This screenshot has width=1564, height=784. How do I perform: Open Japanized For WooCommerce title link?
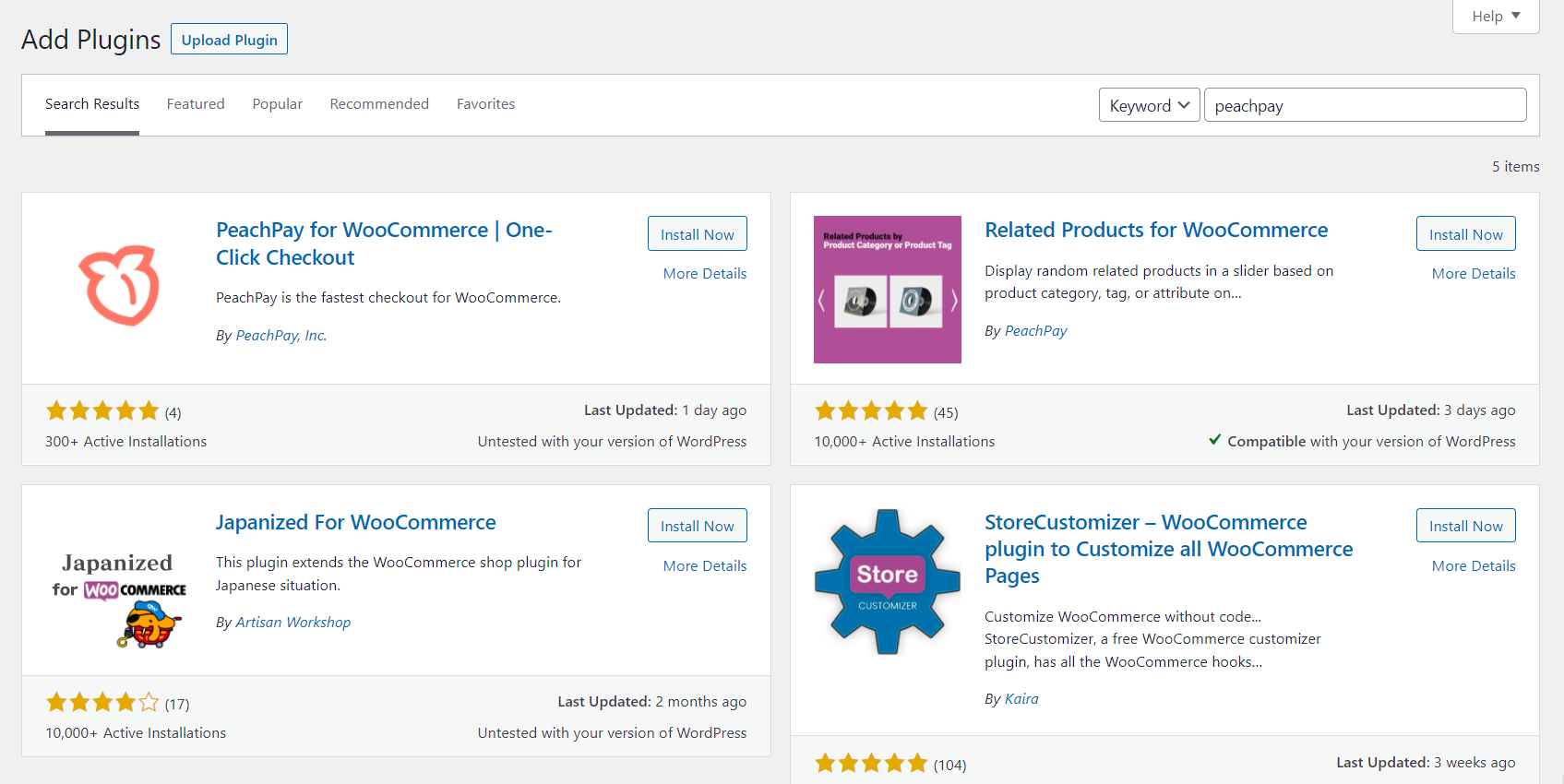(356, 522)
